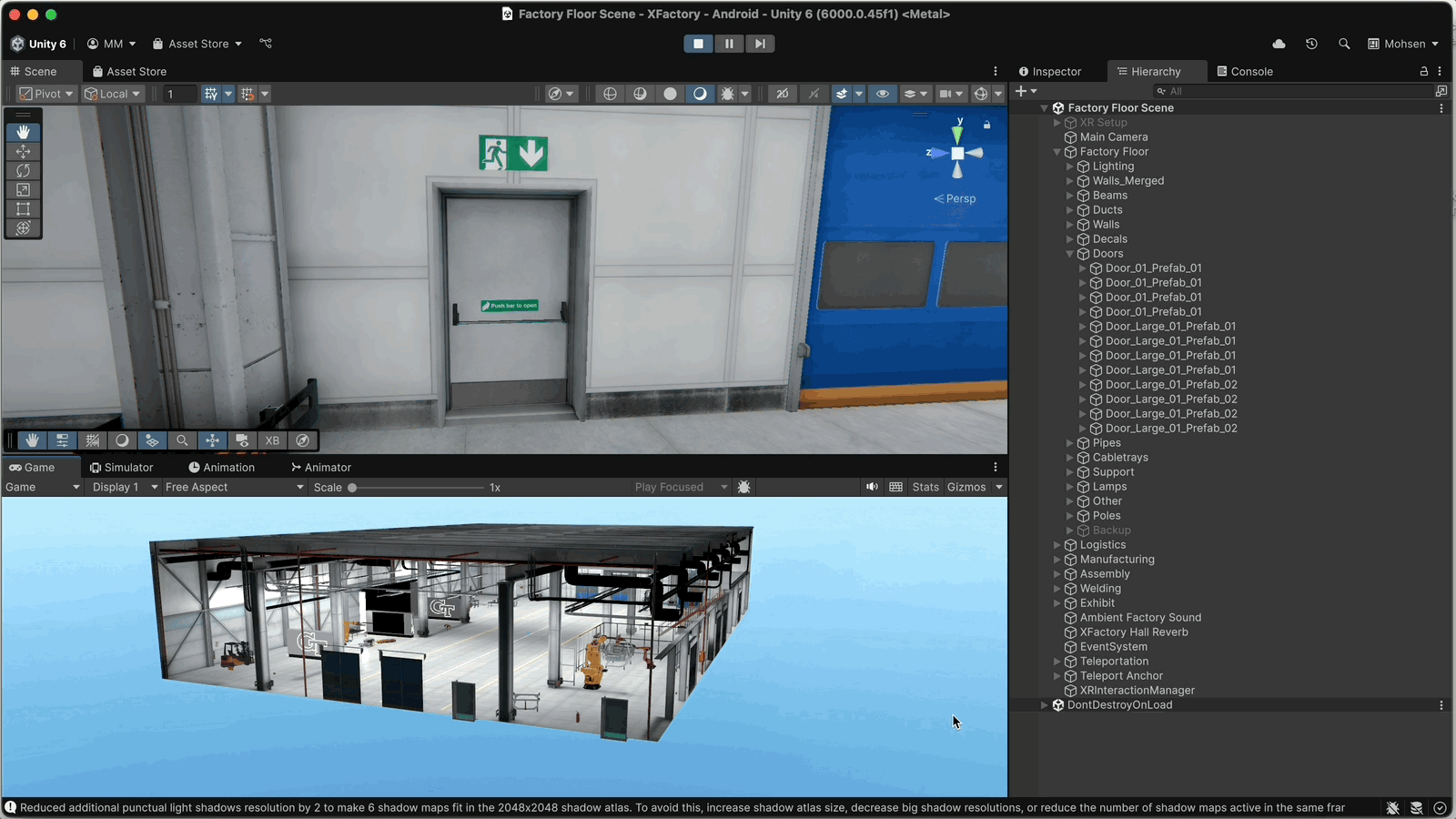The width and height of the screenshot is (1456, 819).
Task: Click the Hierarchy search field
Action: (x=1292, y=91)
